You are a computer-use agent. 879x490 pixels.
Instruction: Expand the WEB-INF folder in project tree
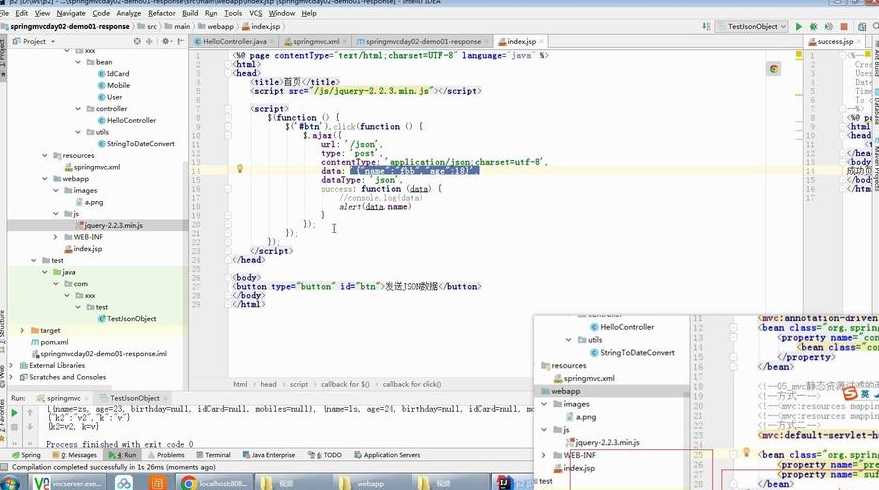(55, 237)
